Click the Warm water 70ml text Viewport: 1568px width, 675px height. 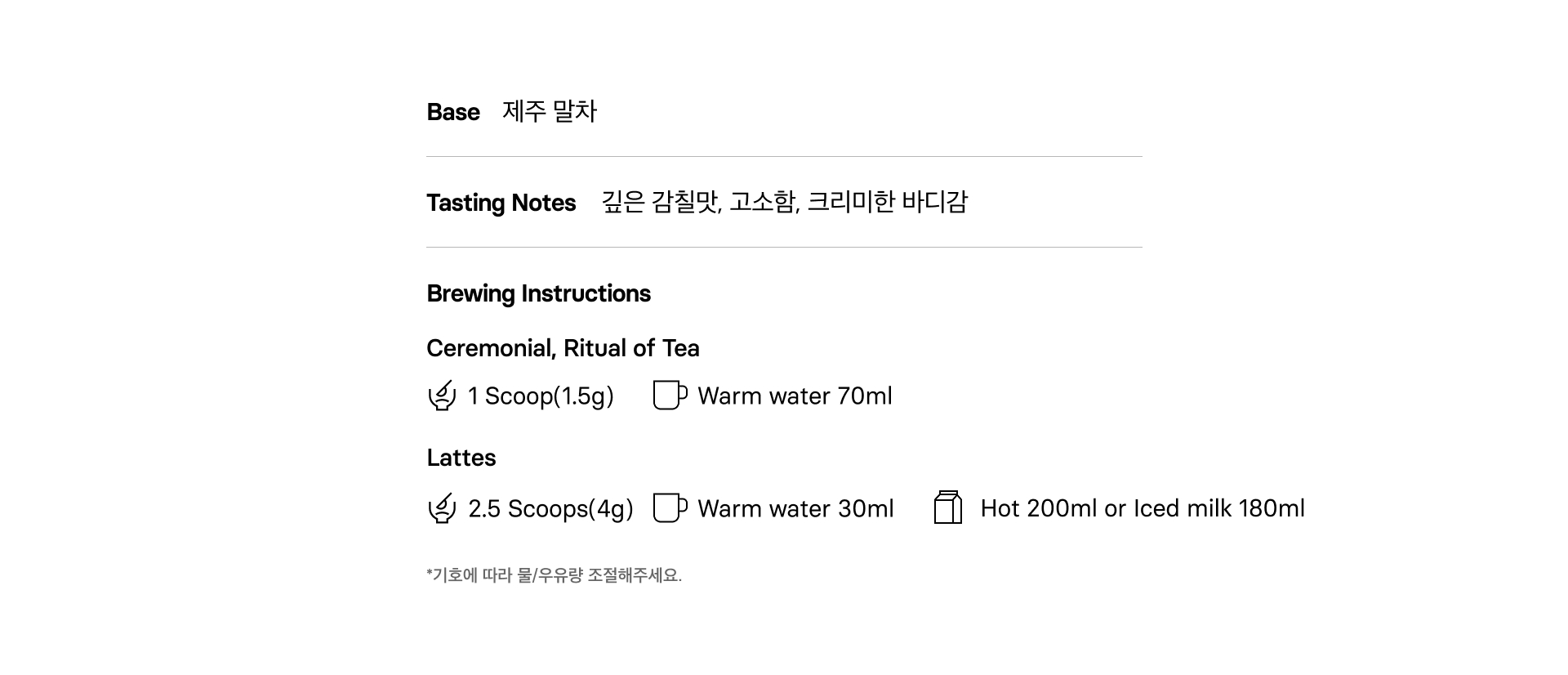(x=795, y=396)
